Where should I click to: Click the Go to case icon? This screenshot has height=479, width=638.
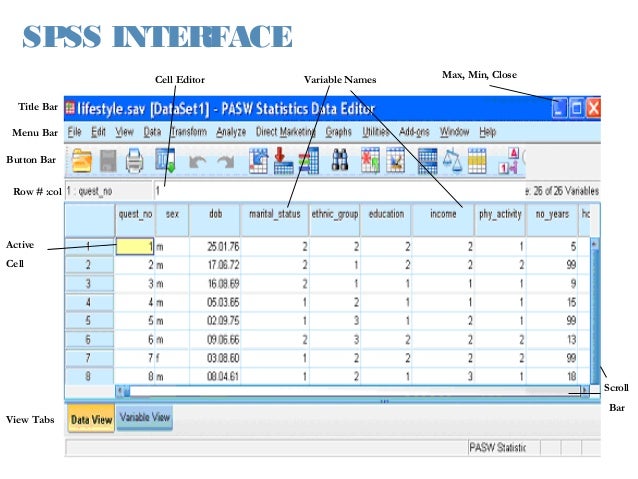click(x=258, y=161)
